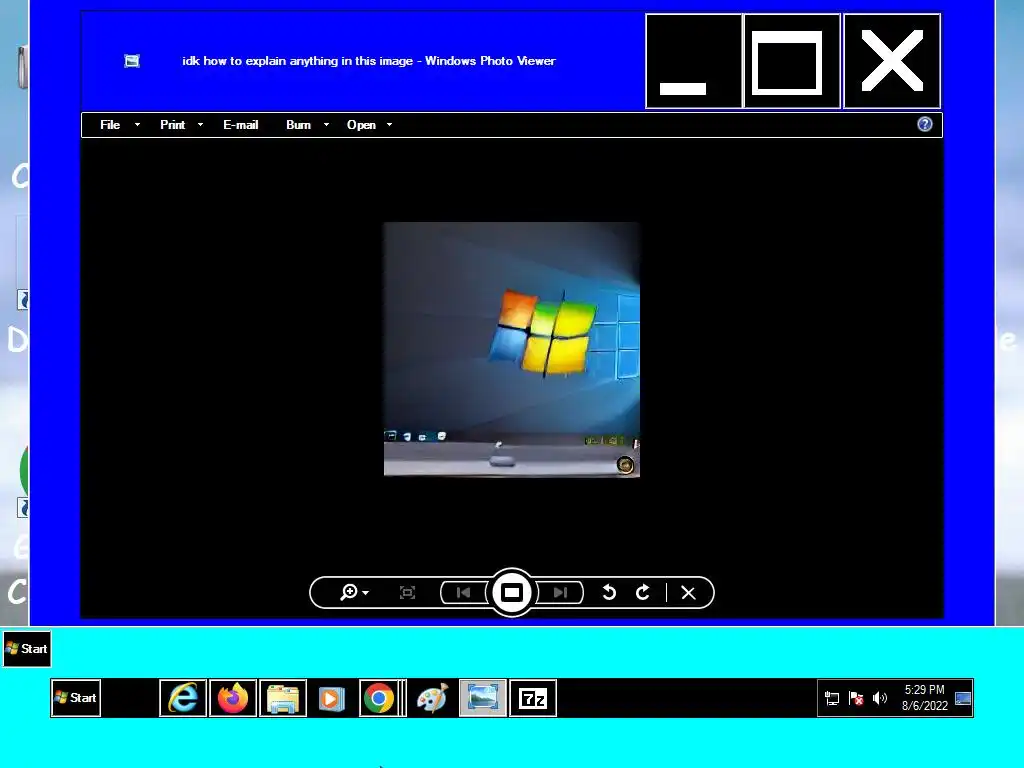Viewport: 1024px width, 768px height.
Task: Select the Photo Viewer taskbar button
Action: click(483, 697)
